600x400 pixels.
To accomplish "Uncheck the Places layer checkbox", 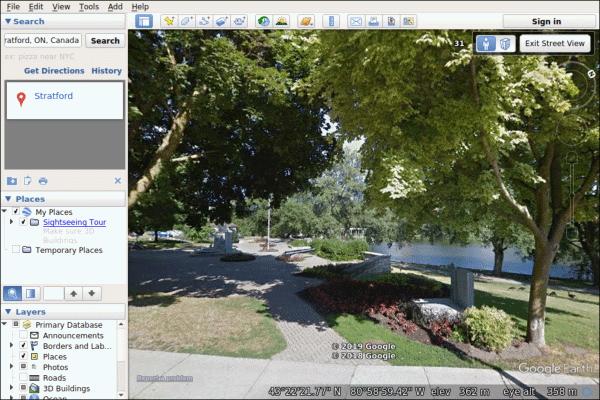I will pos(23,356).
